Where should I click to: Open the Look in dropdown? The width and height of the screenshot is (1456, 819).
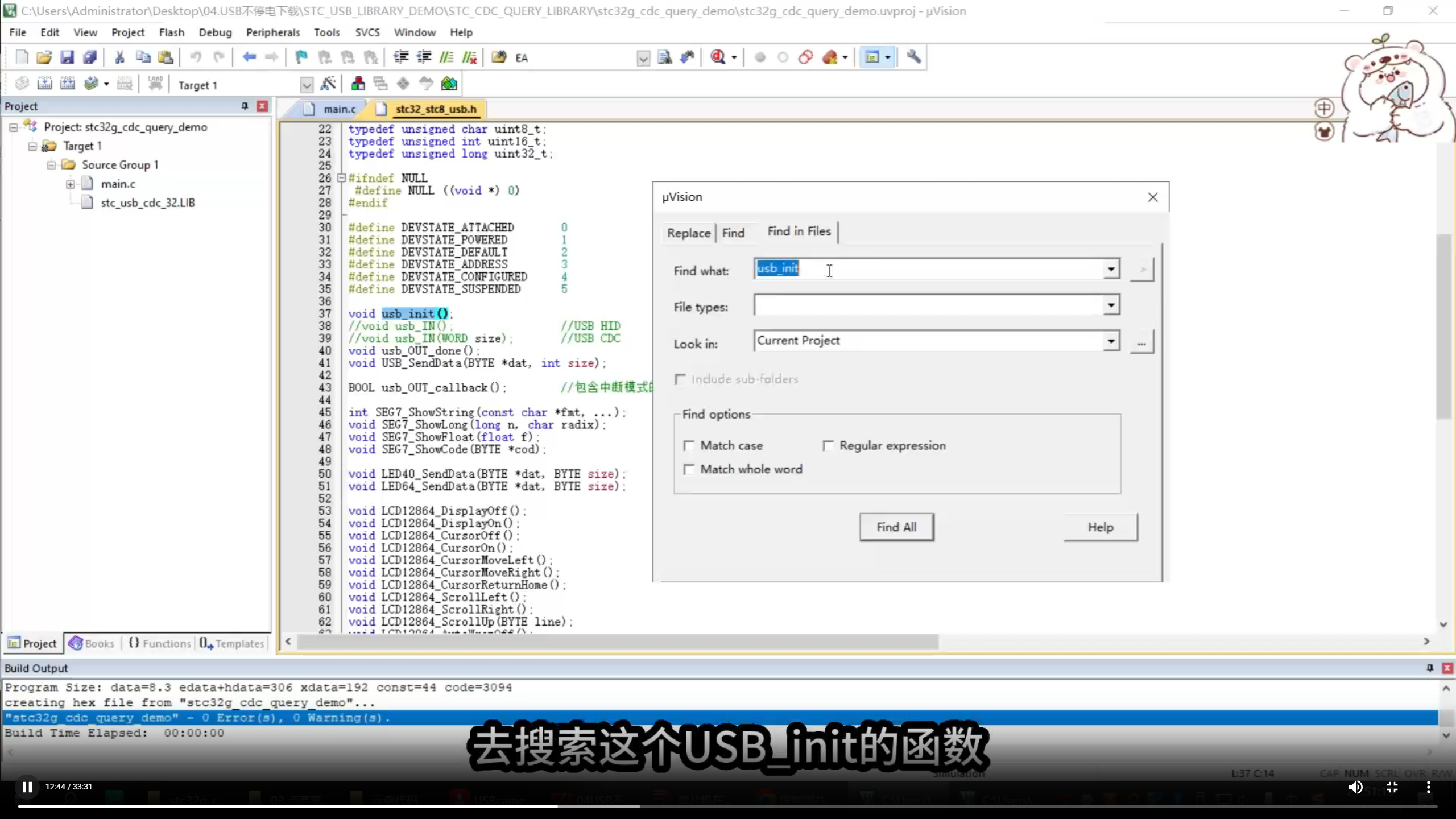(x=1111, y=341)
